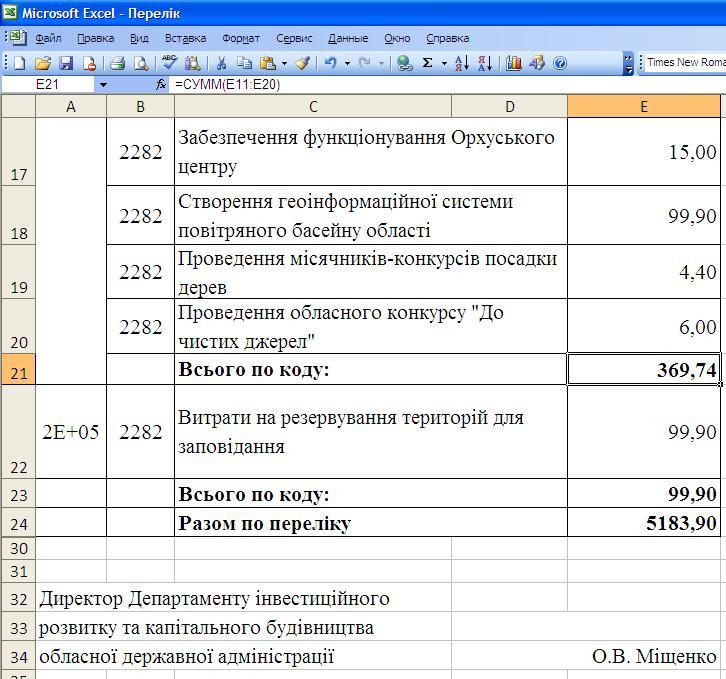Click the Print icon in the toolbar
This screenshot has width=726, height=679.
(117, 63)
